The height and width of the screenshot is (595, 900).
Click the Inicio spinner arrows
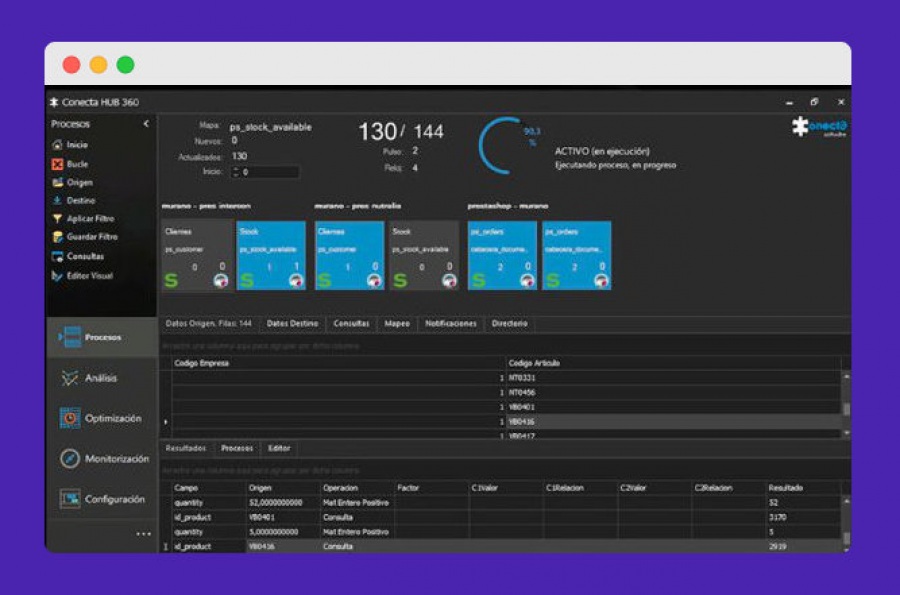point(235,172)
